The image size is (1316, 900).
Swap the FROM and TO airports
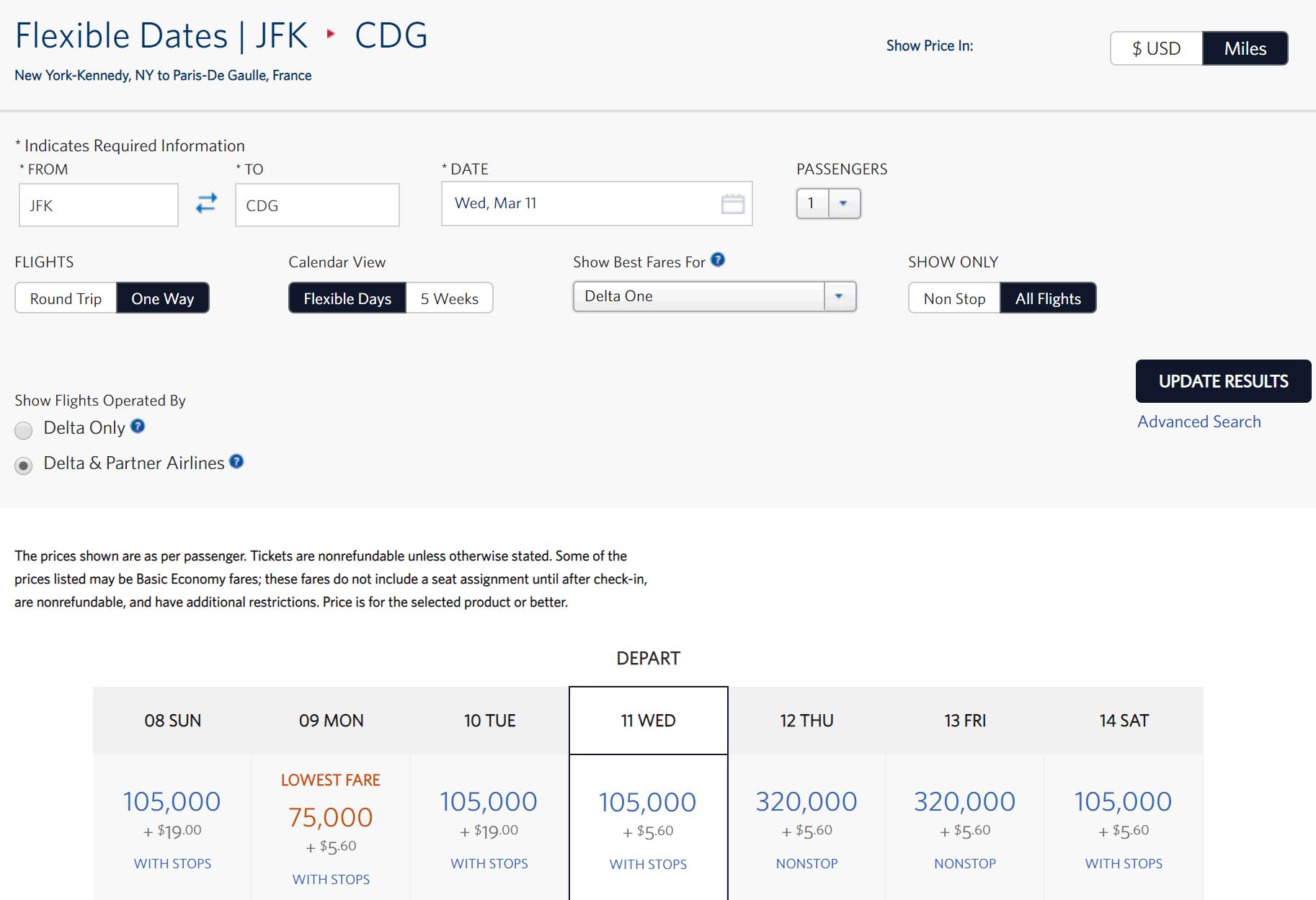coord(206,203)
